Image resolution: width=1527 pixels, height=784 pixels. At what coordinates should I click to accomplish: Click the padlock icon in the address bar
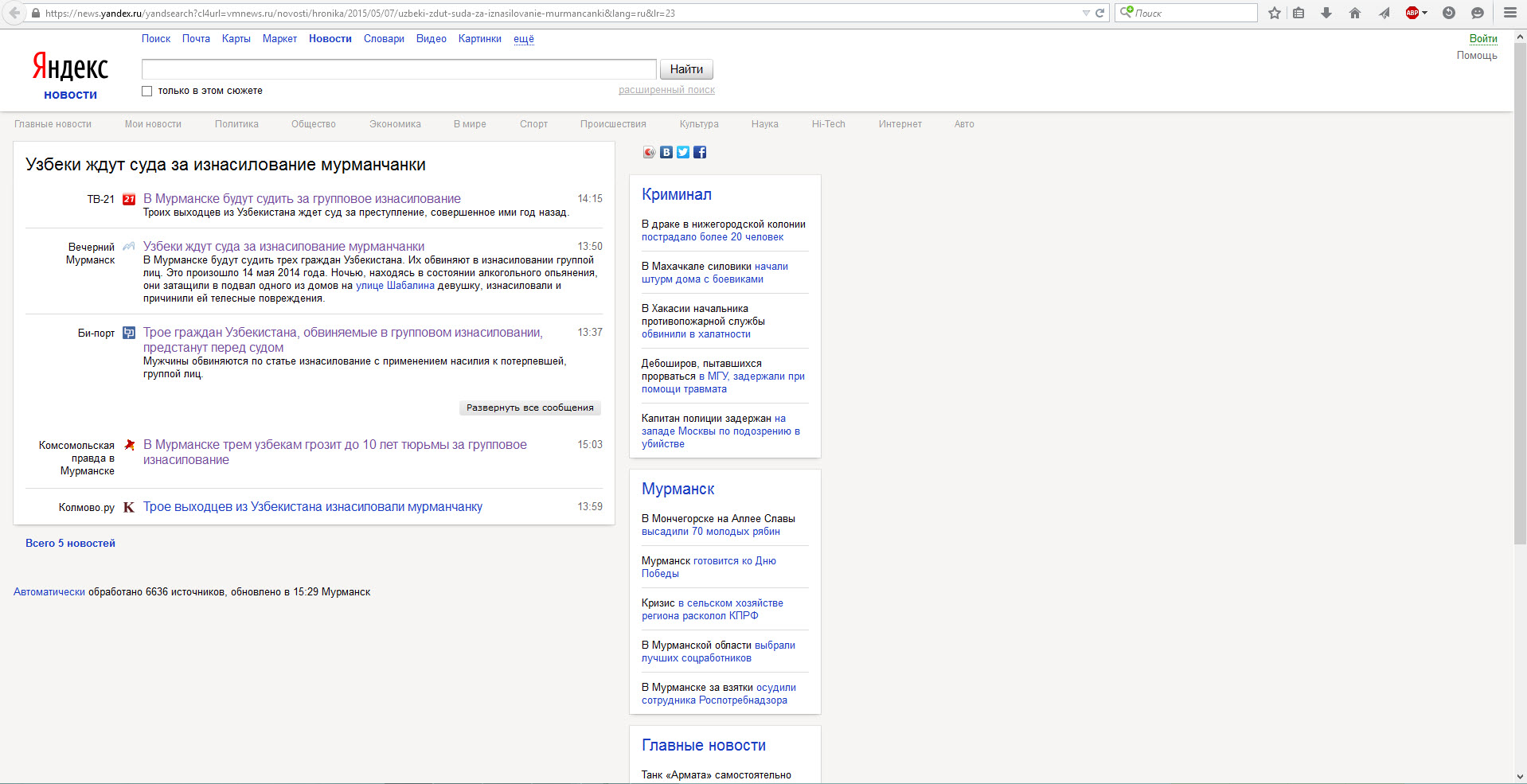[x=35, y=13]
